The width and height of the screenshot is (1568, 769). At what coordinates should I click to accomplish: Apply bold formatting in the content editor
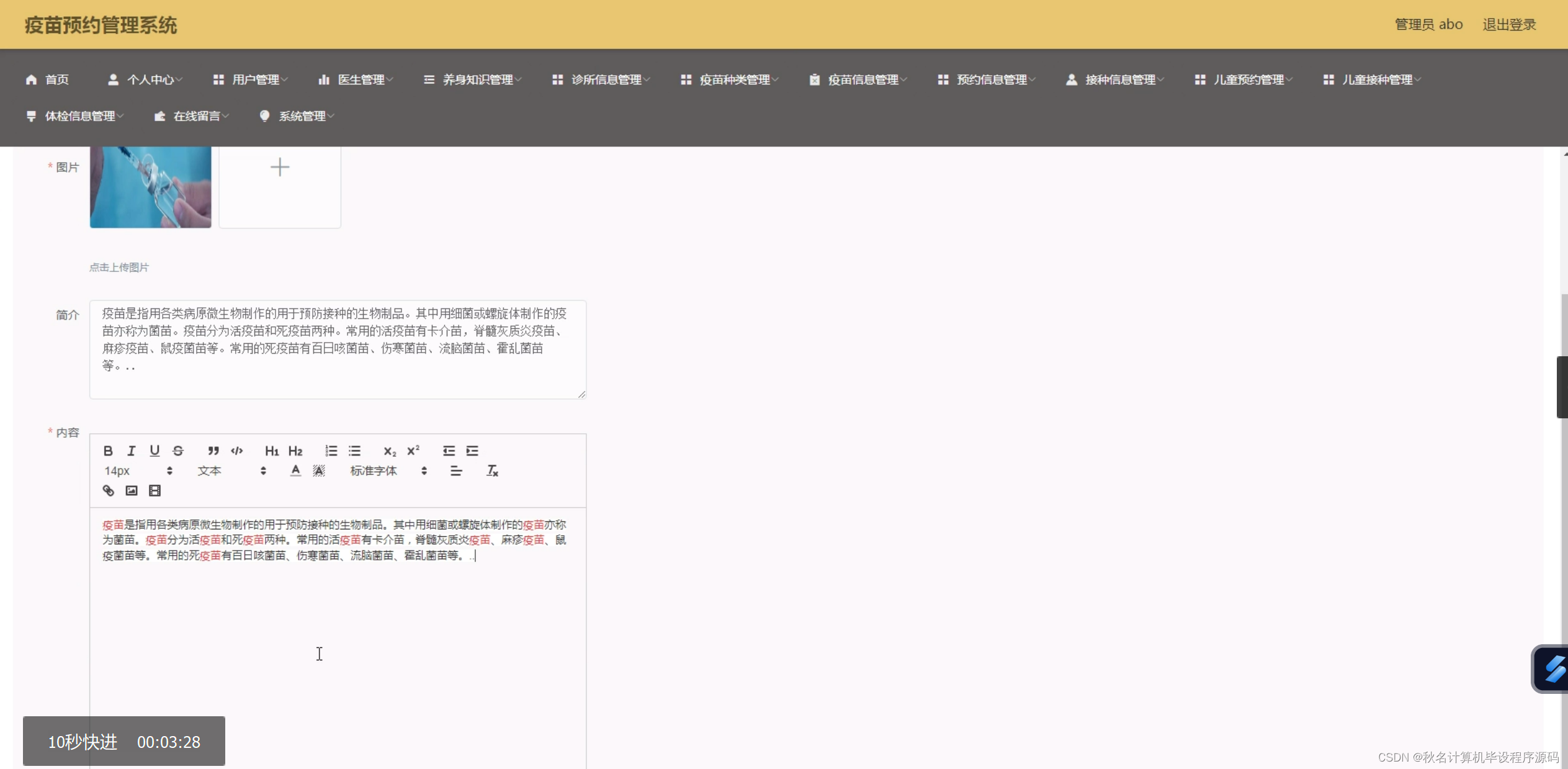coord(109,451)
